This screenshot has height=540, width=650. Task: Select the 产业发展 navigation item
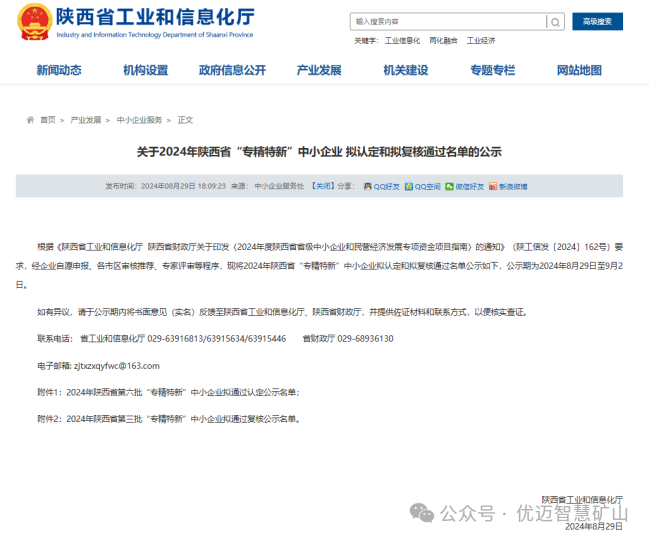pos(319,70)
